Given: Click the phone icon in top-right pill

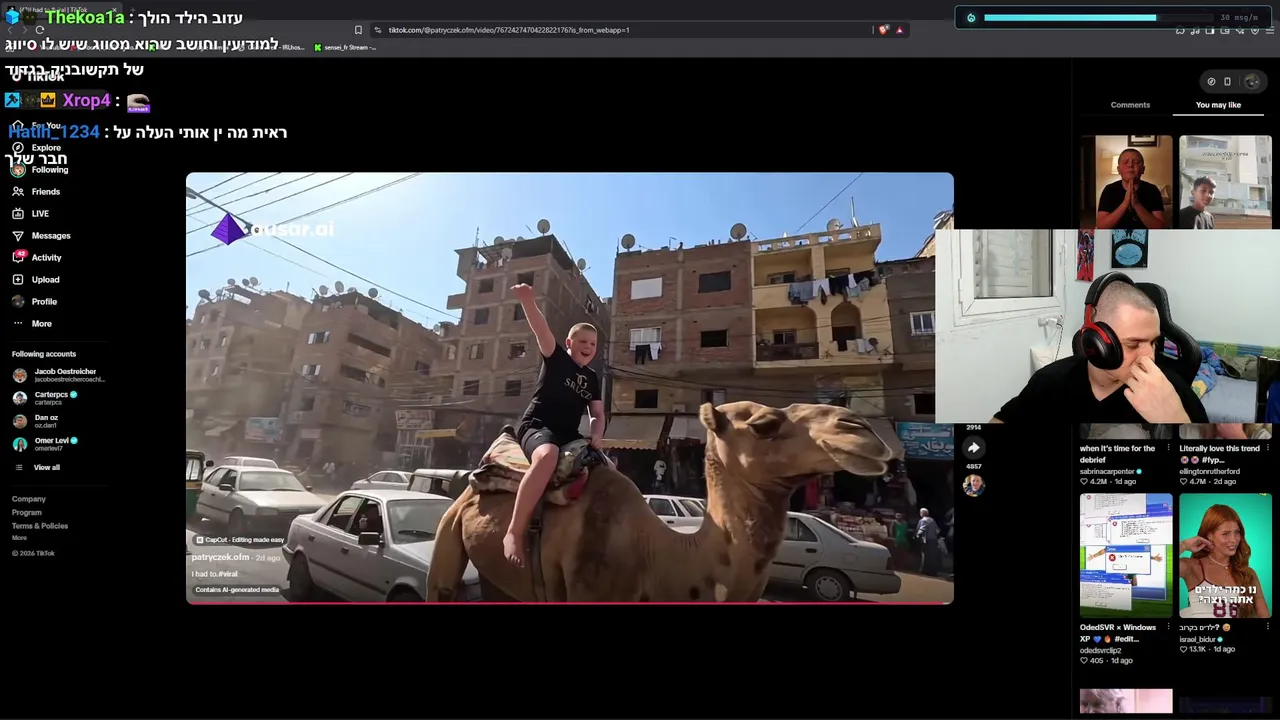Looking at the screenshot, I should point(1228,82).
